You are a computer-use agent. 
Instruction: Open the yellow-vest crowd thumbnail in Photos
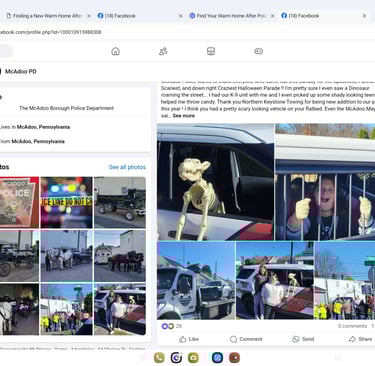[66, 309]
